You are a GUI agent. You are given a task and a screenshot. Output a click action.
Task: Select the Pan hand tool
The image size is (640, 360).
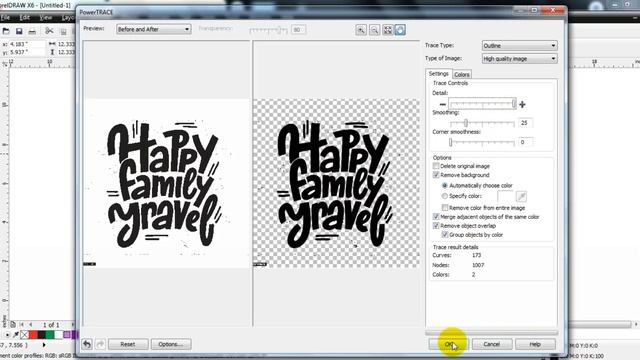400,30
